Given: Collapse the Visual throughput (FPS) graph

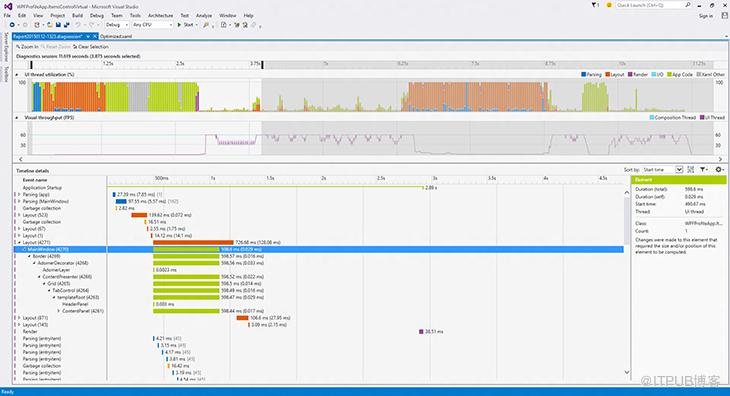Looking at the screenshot, I should tap(17, 118).
